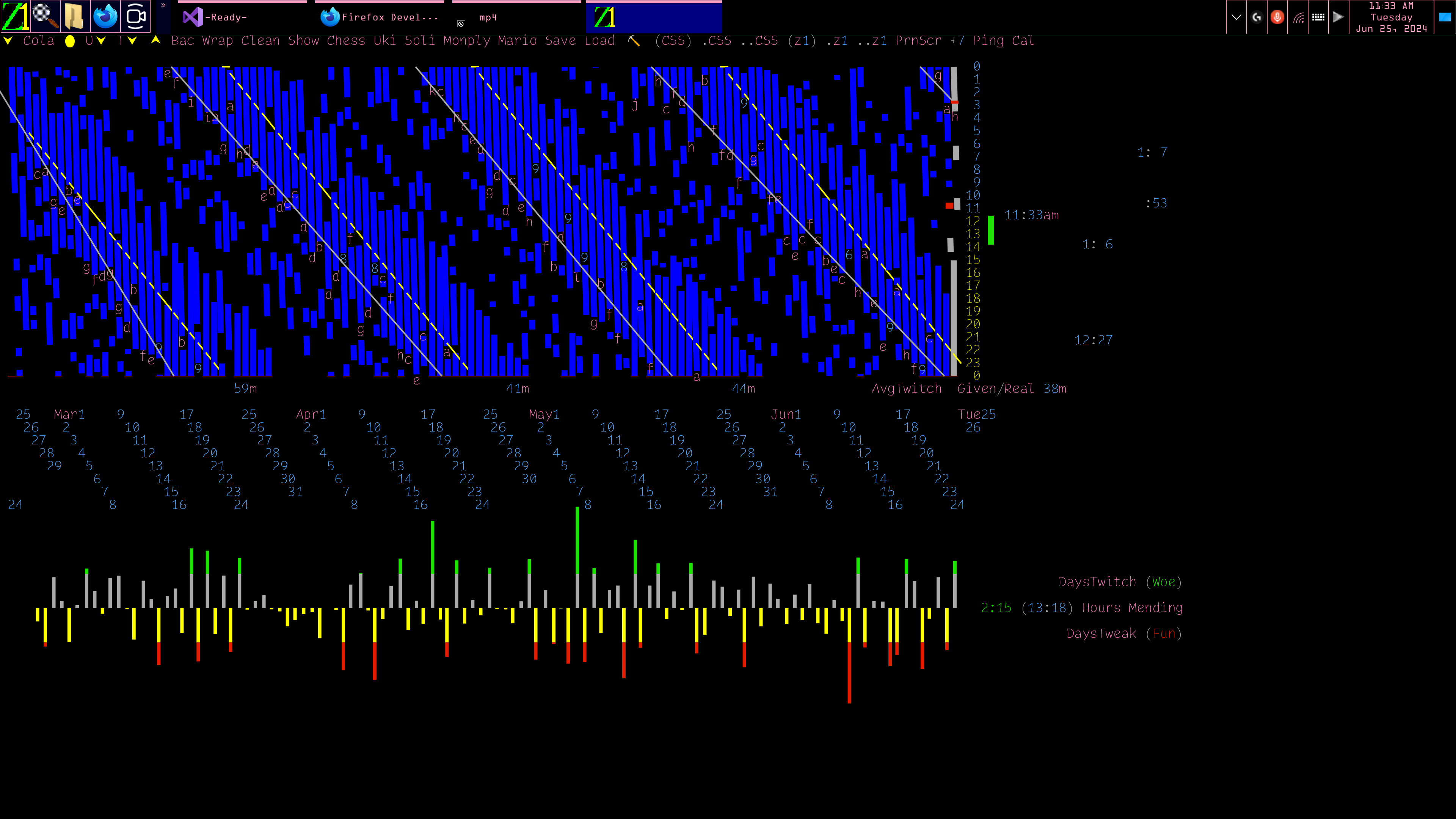
Task: Toggle the red microphone recording icon
Action: (x=1277, y=17)
